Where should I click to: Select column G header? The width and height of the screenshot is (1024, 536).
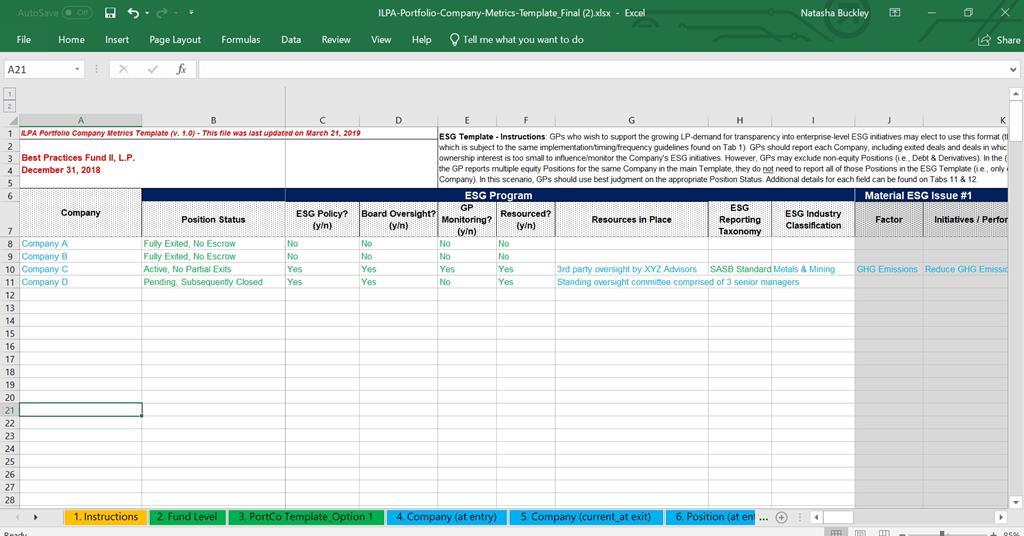click(x=632, y=120)
